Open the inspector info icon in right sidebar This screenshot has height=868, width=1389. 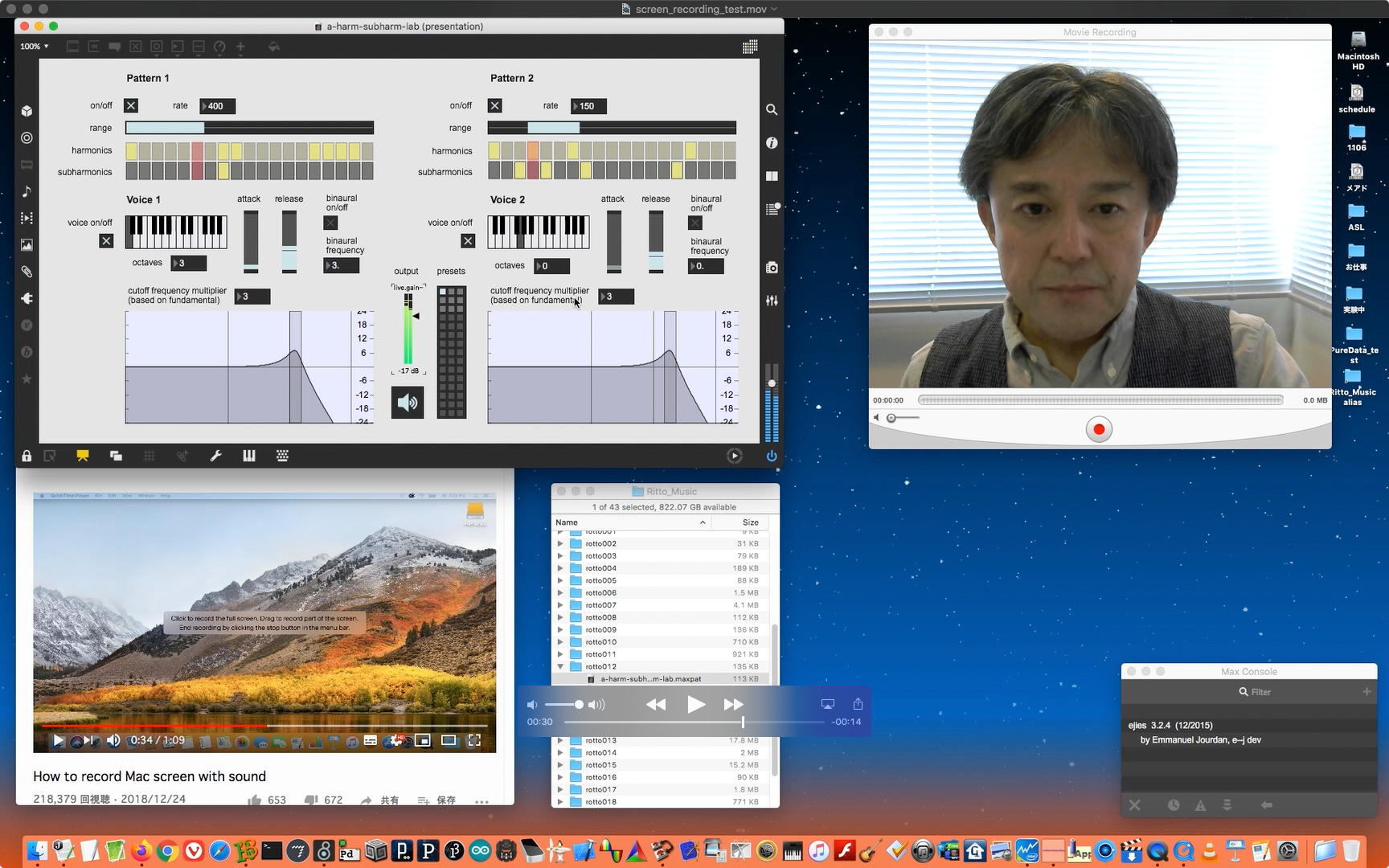[x=772, y=143]
